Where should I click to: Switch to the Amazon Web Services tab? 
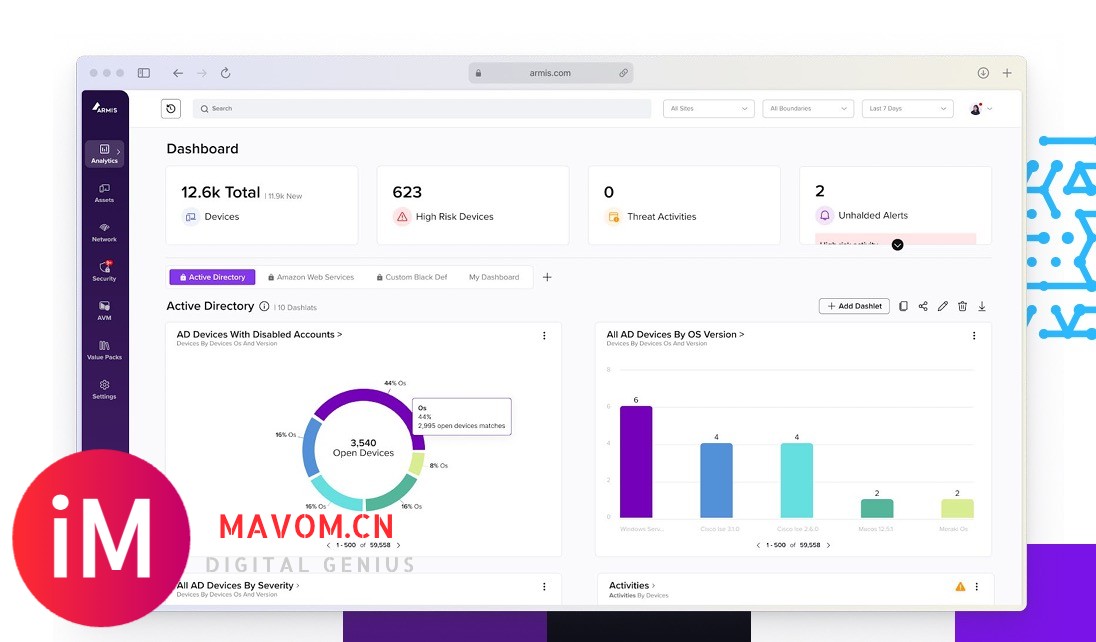310,277
